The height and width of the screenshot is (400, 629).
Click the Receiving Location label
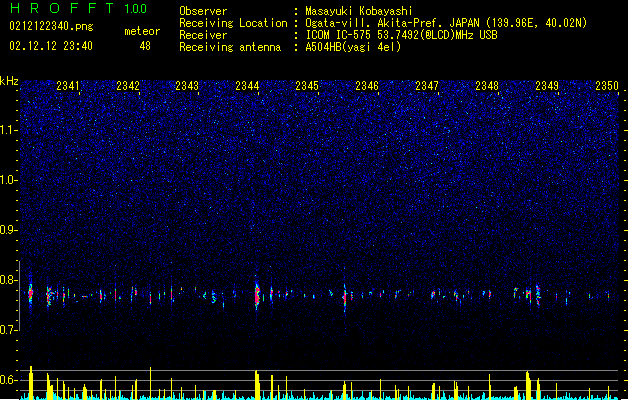click(233, 23)
